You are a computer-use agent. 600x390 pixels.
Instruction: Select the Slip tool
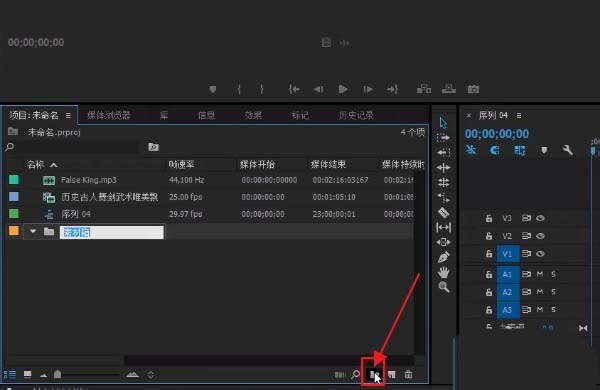point(443,227)
